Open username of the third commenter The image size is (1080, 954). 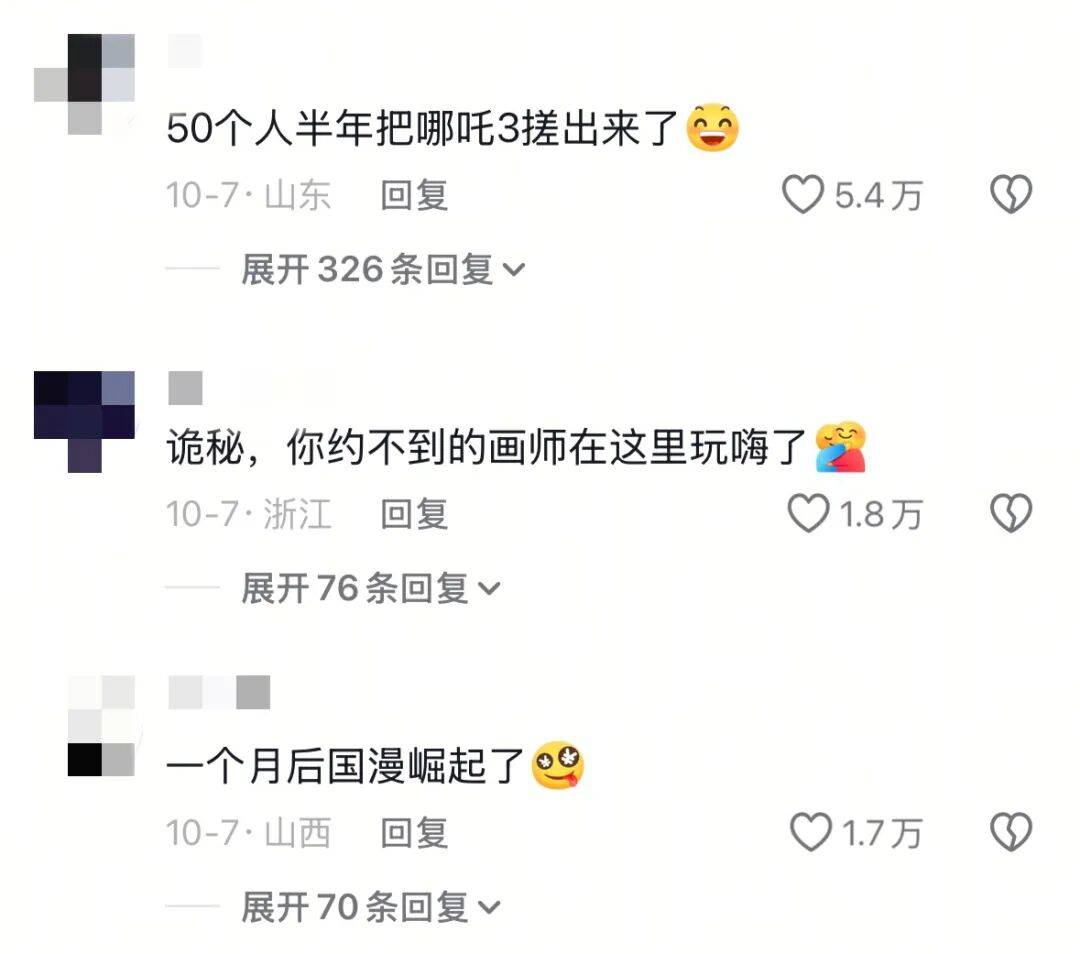click(x=219, y=692)
